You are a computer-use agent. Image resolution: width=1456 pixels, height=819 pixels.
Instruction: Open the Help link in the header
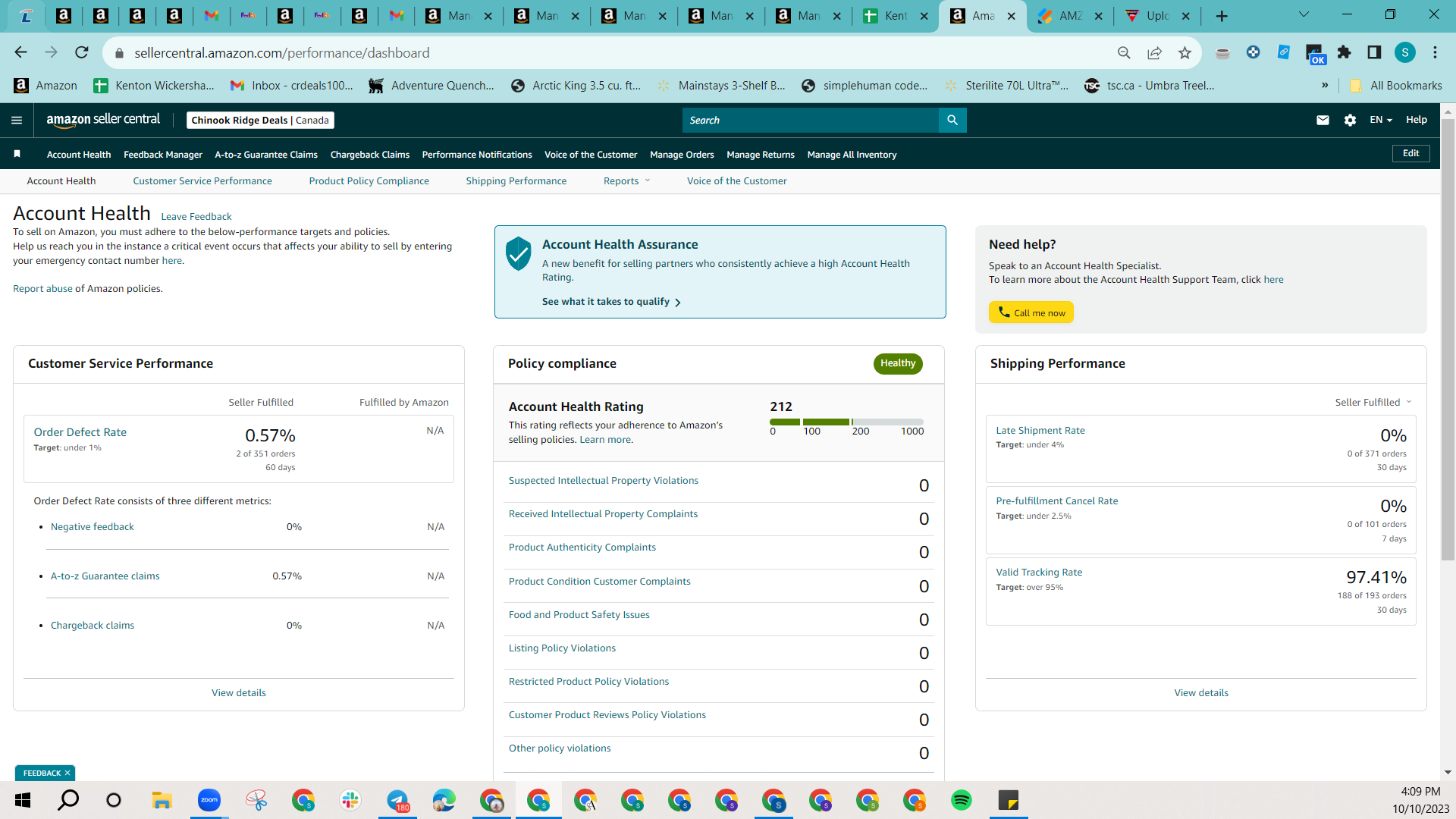(1416, 120)
